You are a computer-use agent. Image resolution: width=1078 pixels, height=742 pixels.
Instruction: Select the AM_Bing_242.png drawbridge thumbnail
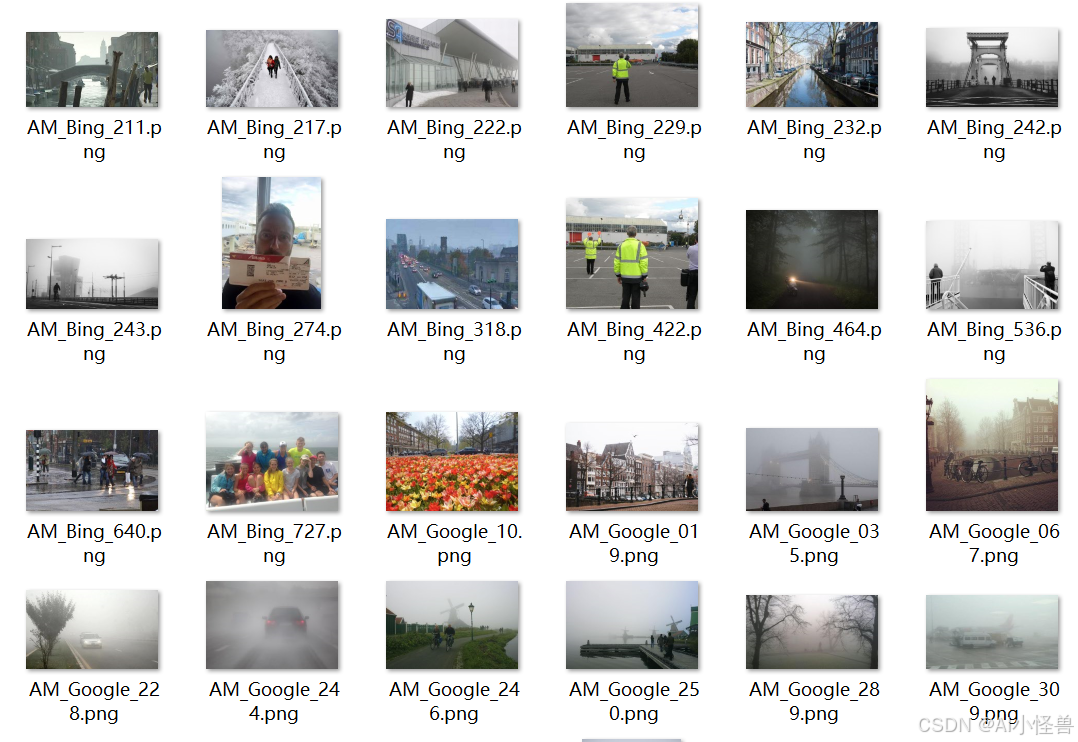point(992,67)
